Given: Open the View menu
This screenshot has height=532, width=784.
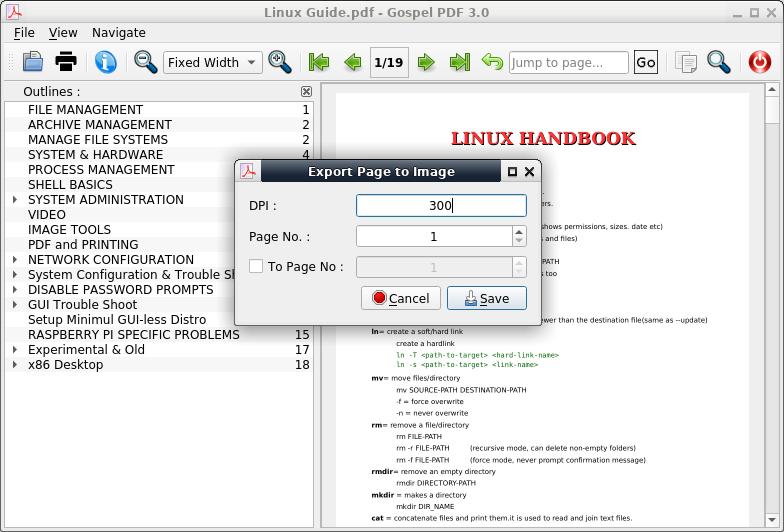Looking at the screenshot, I should coord(63,32).
